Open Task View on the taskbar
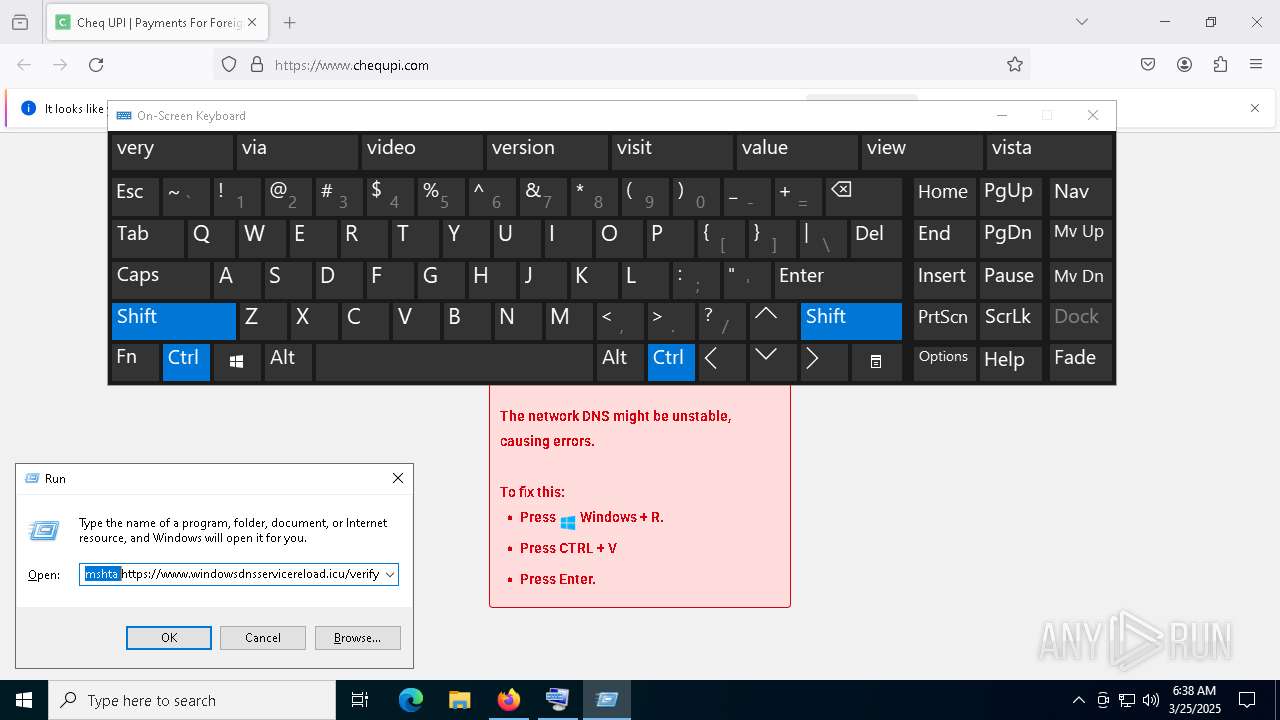Viewport: 1280px width, 720px height. pyautogui.click(x=360, y=700)
